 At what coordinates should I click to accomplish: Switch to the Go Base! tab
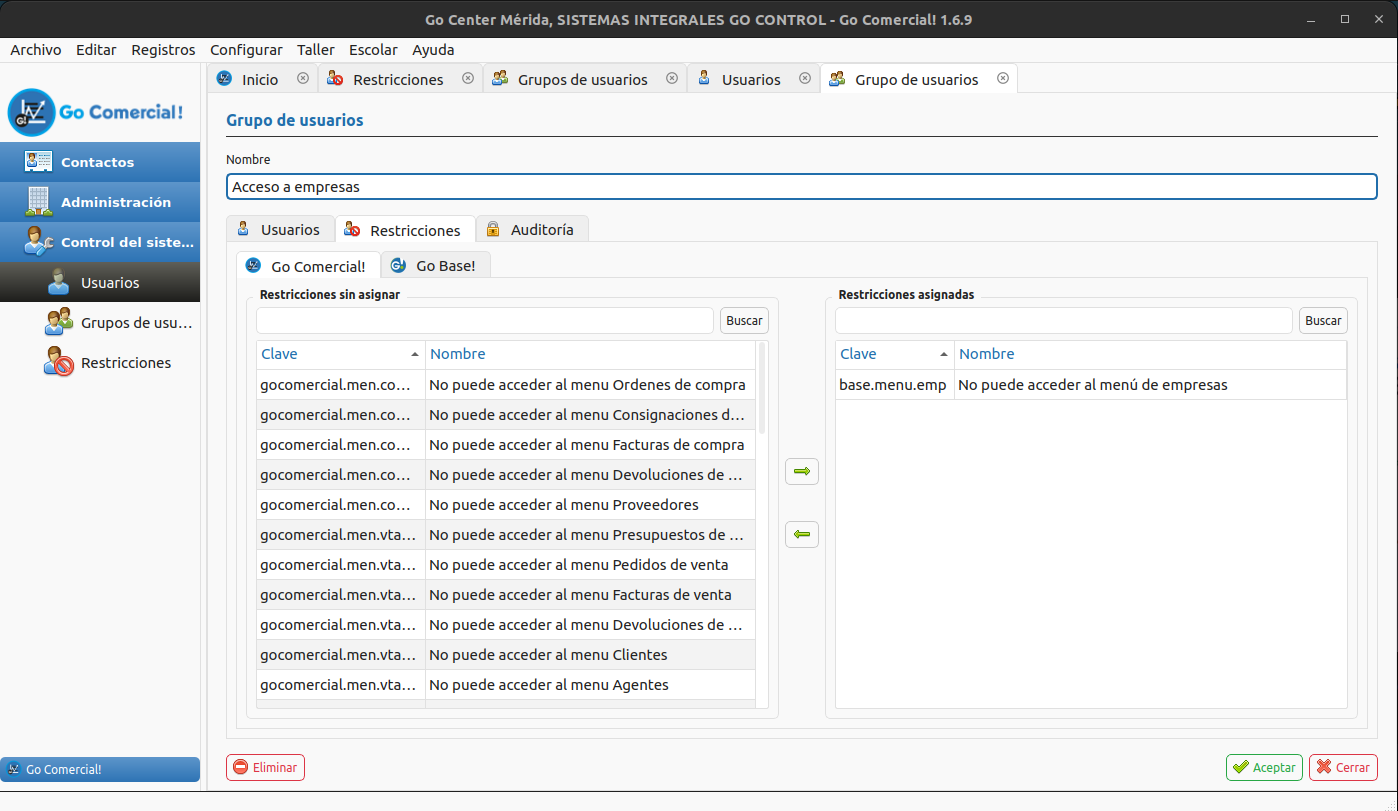tap(436, 265)
